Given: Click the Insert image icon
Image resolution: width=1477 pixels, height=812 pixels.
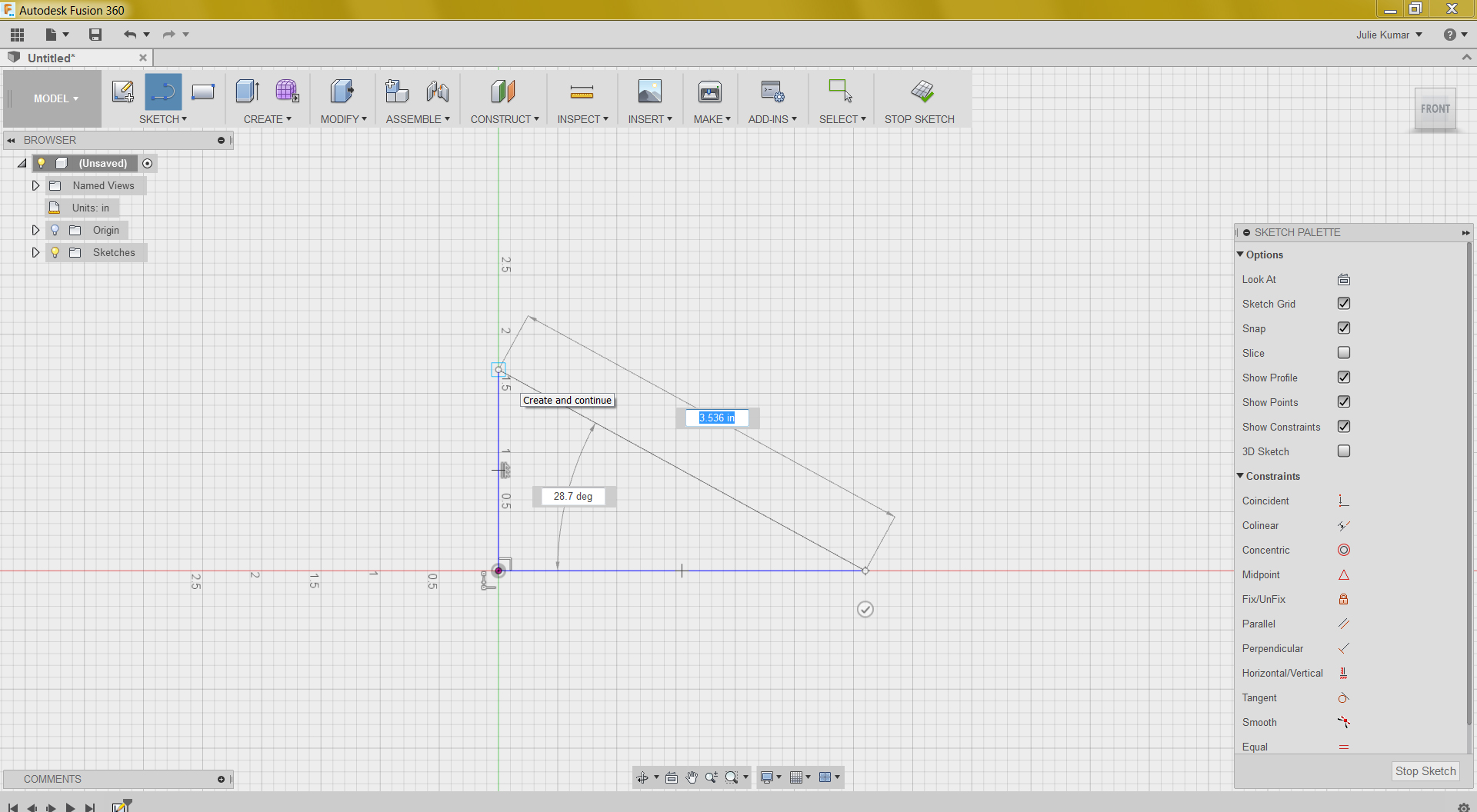Looking at the screenshot, I should click(x=650, y=92).
